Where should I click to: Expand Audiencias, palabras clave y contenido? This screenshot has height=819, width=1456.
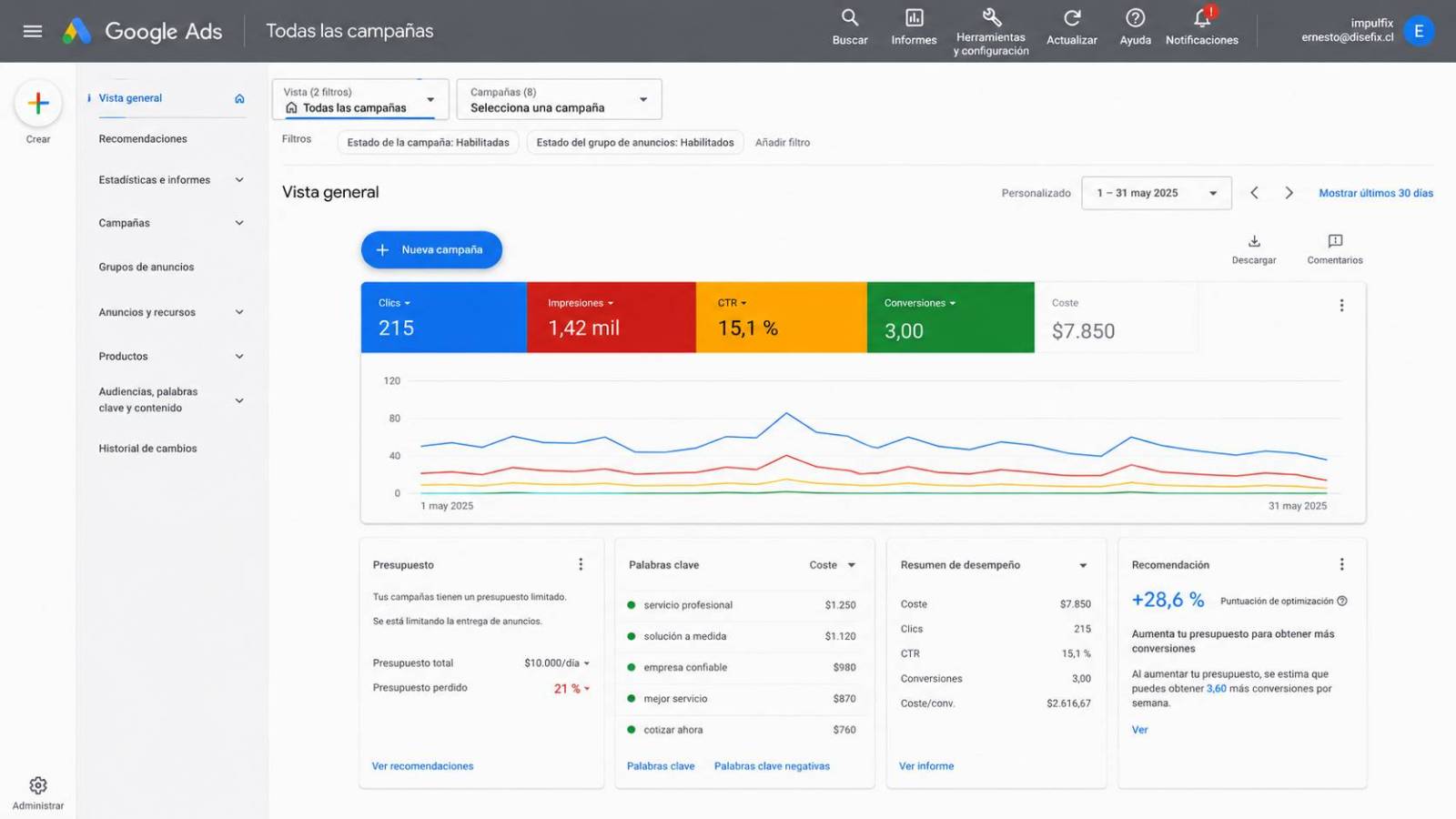click(x=239, y=400)
